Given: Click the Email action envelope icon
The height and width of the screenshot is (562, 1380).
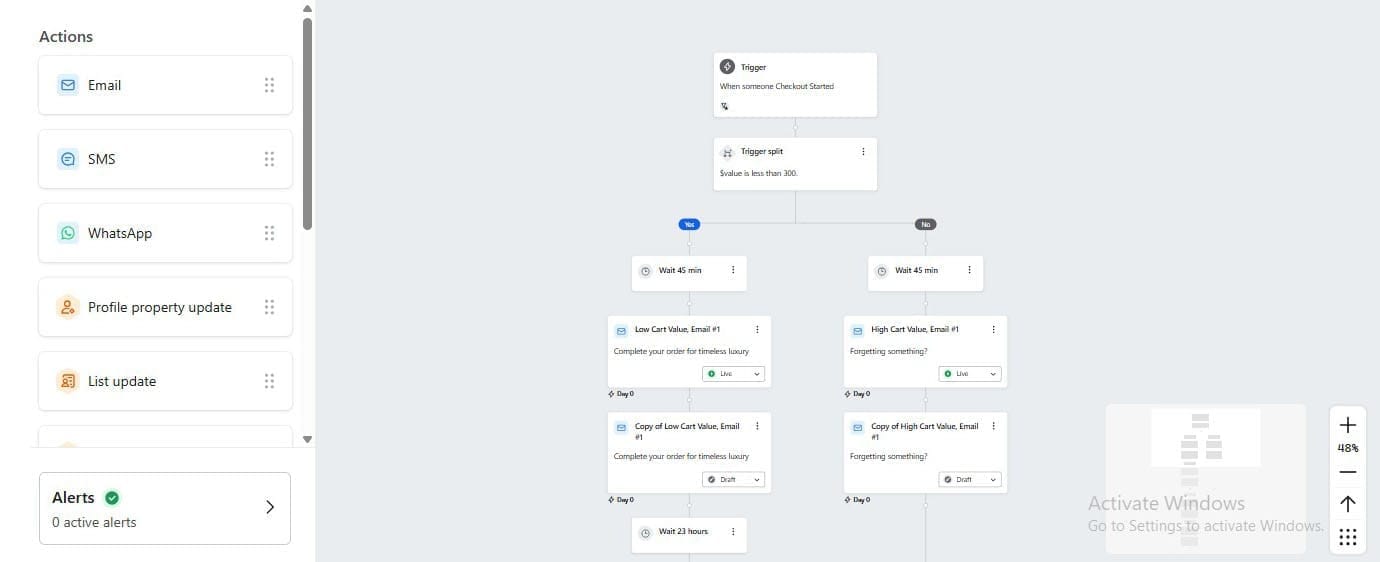Looking at the screenshot, I should point(67,85).
